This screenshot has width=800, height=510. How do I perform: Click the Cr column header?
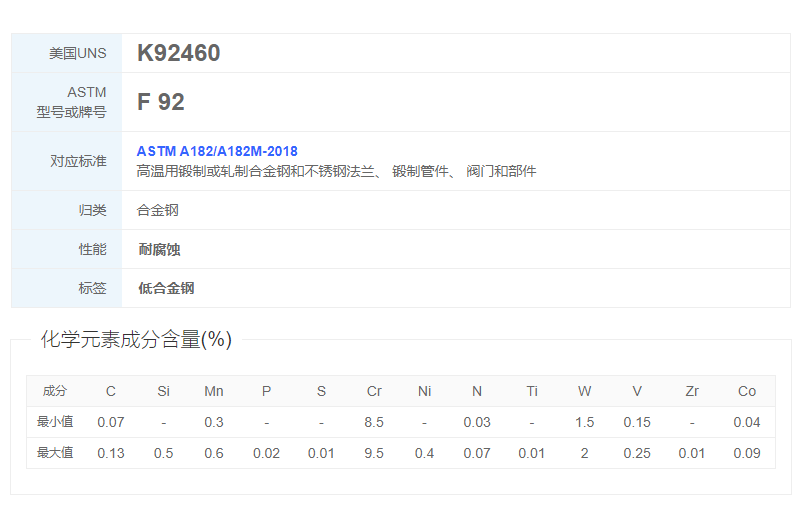coord(374,391)
